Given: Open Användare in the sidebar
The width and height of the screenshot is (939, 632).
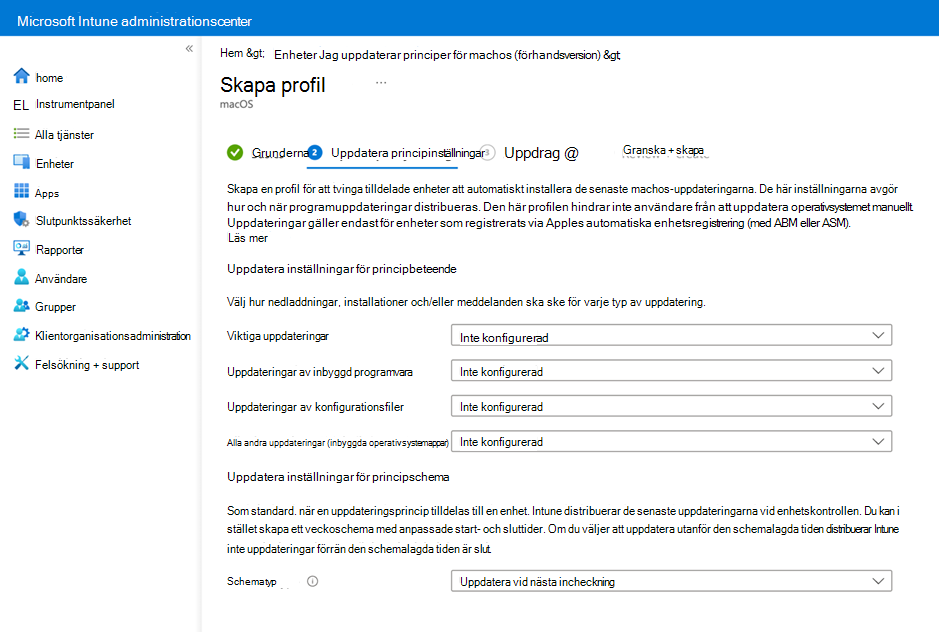Looking at the screenshot, I should (60, 279).
